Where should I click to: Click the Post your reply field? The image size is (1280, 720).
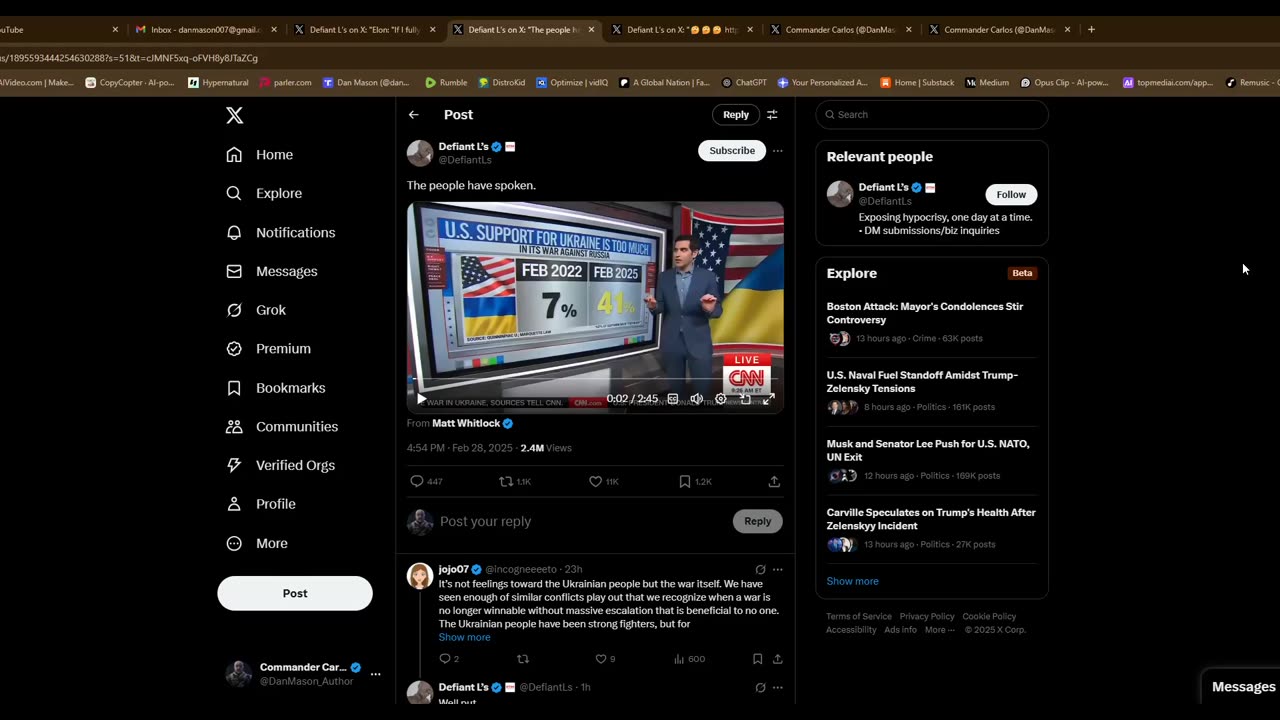[x=580, y=521]
